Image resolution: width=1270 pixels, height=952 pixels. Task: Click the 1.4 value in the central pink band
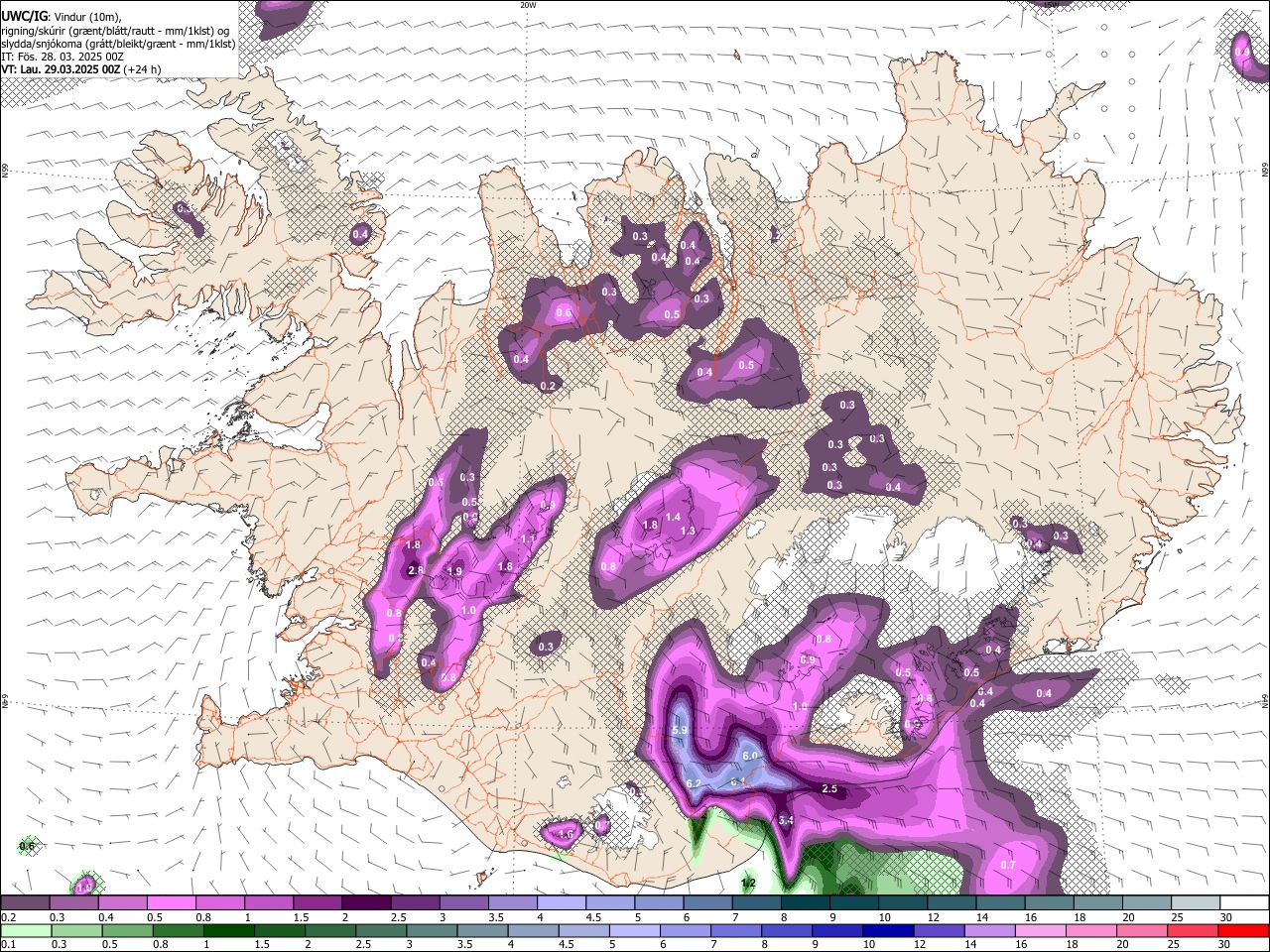[673, 517]
